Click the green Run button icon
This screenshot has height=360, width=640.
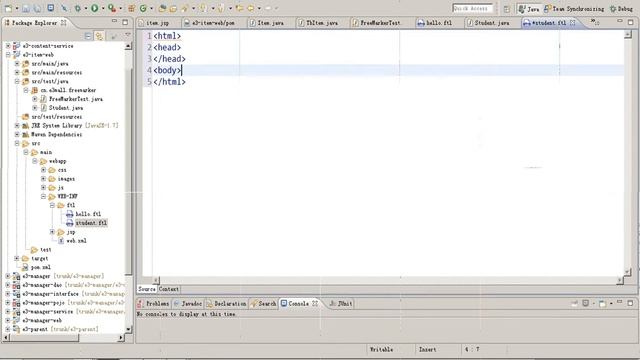[94, 8]
